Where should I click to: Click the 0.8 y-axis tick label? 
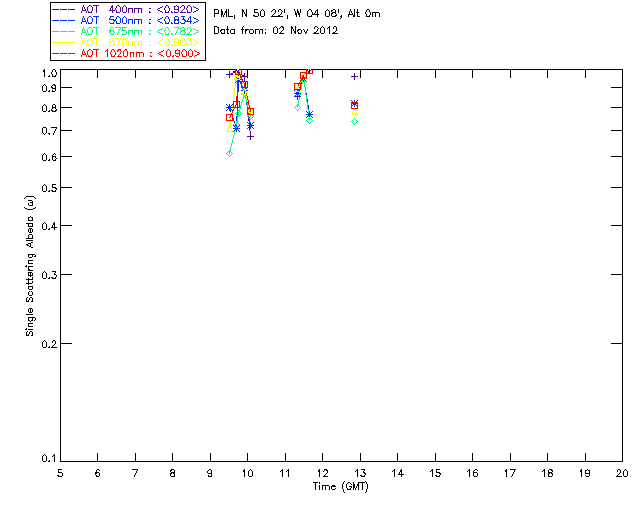click(x=49, y=109)
